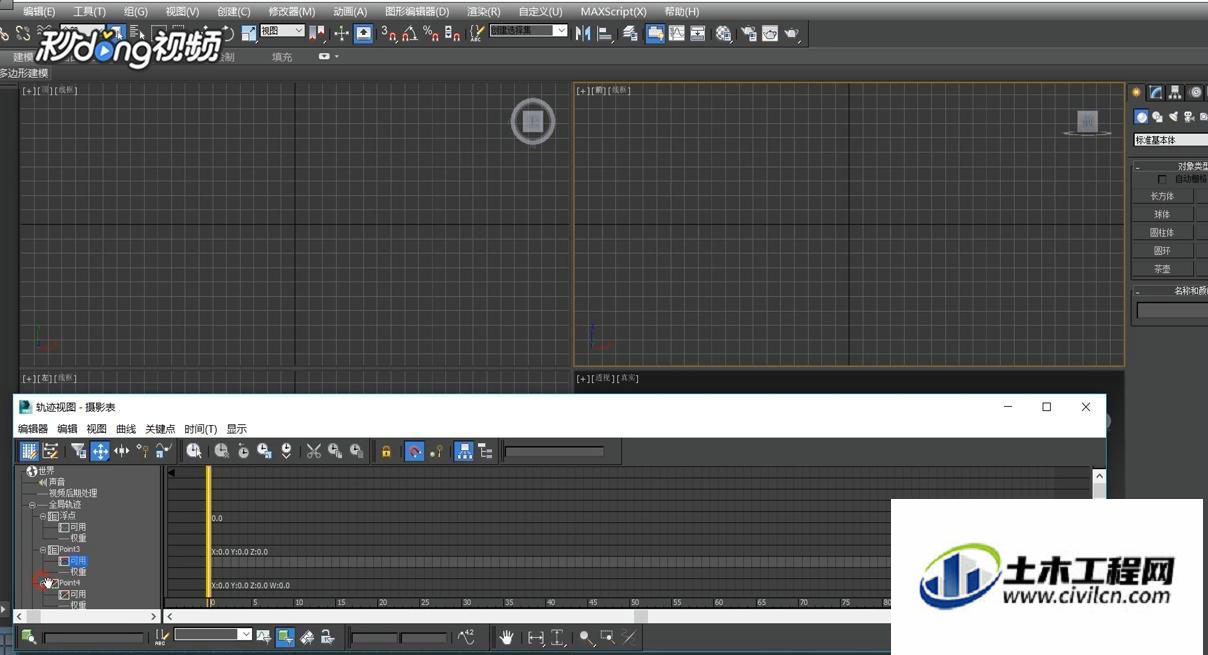Open the Hierarchy tab in command panel

coord(1175,92)
